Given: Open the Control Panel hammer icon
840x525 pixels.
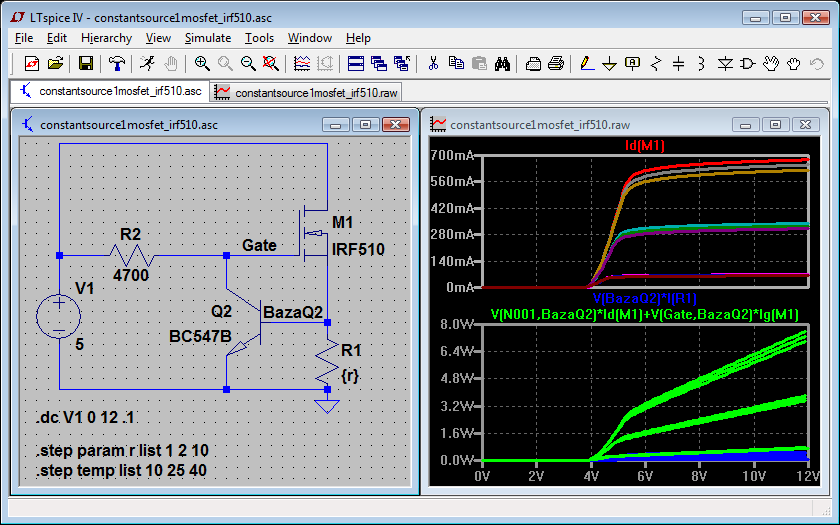Looking at the screenshot, I should [116, 64].
